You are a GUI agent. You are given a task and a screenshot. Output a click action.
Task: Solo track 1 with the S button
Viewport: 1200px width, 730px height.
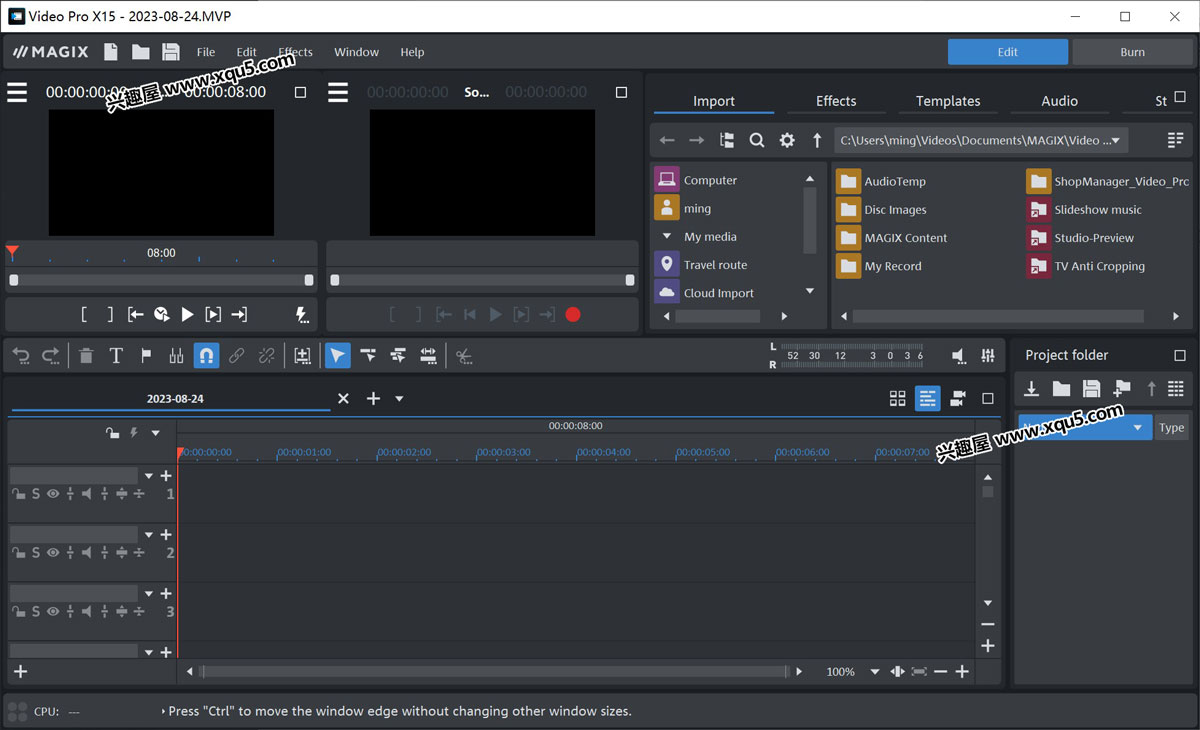click(x=36, y=494)
